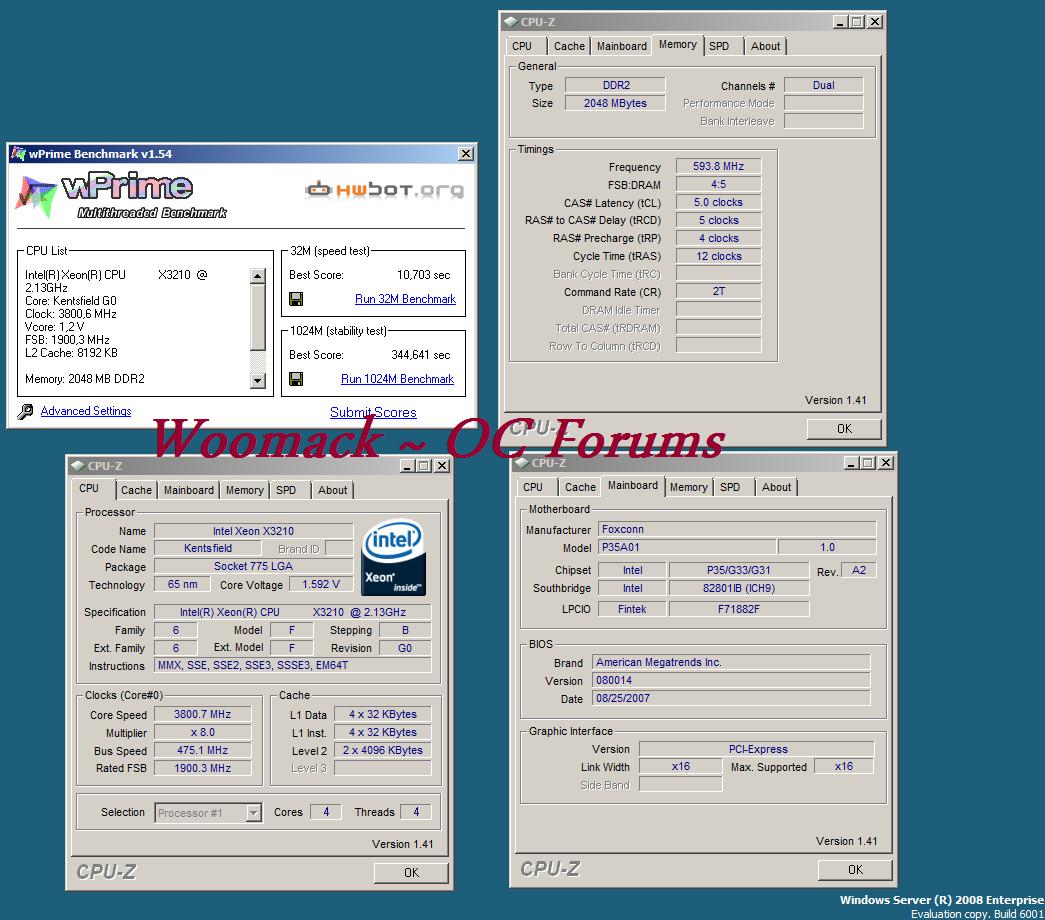
Task: Click the BIOS date 08/25/2007 field
Action: pyautogui.click(x=731, y=698)
